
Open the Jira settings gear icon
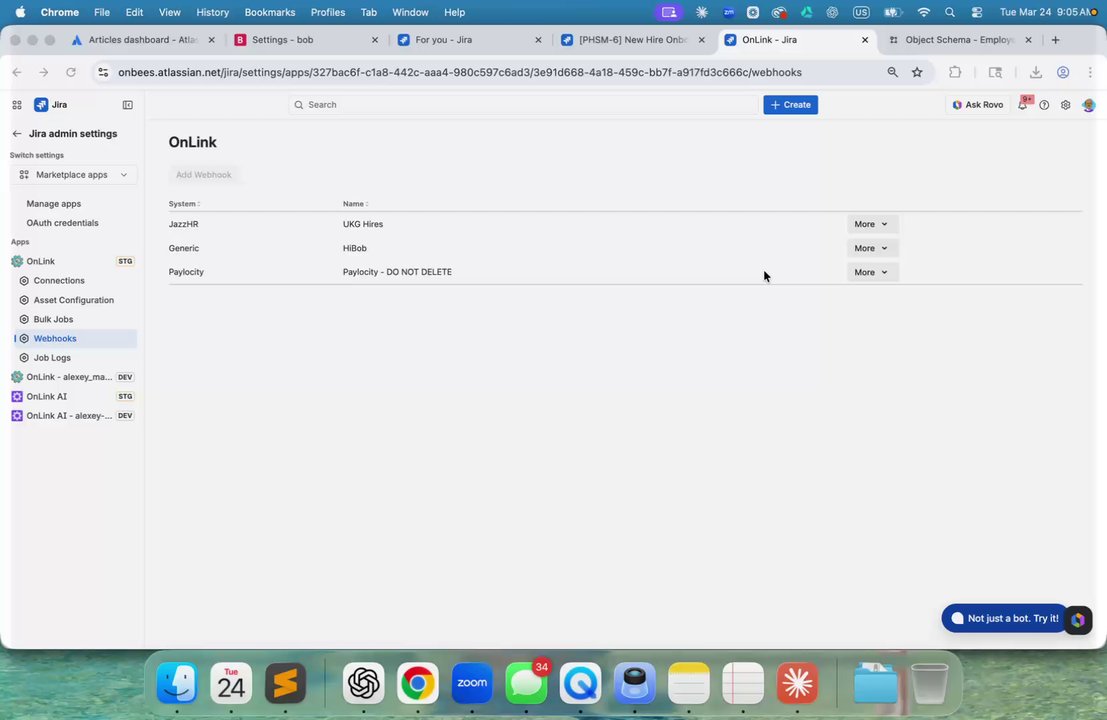pos(1065,104)
